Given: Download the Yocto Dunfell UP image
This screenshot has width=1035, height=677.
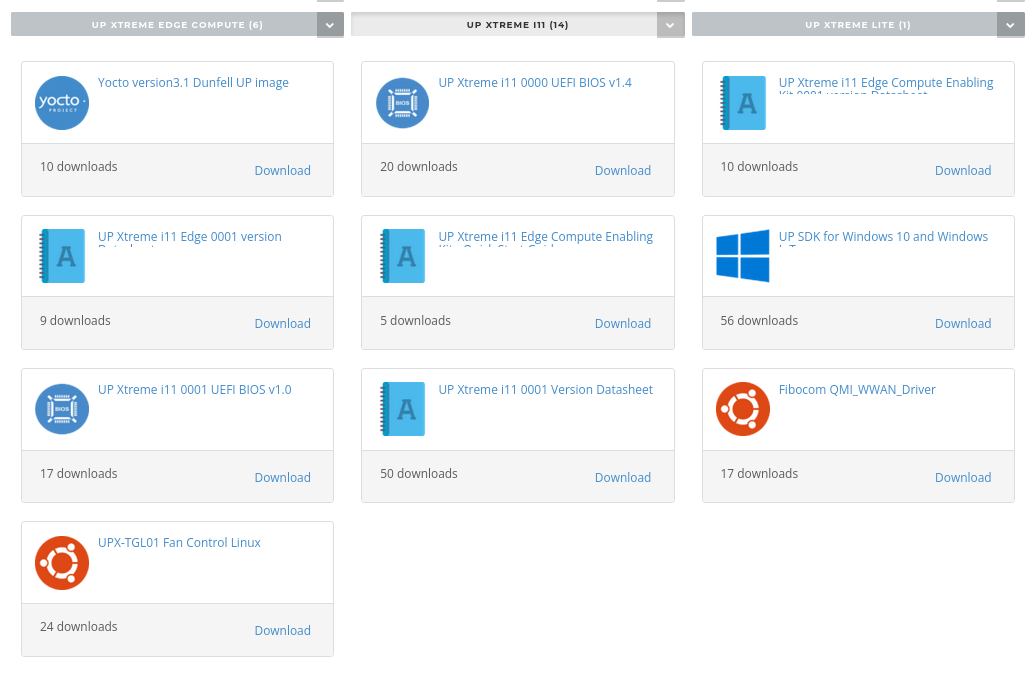Looking at the screenshot, I should pyautogui.click(x=283, y=171).
